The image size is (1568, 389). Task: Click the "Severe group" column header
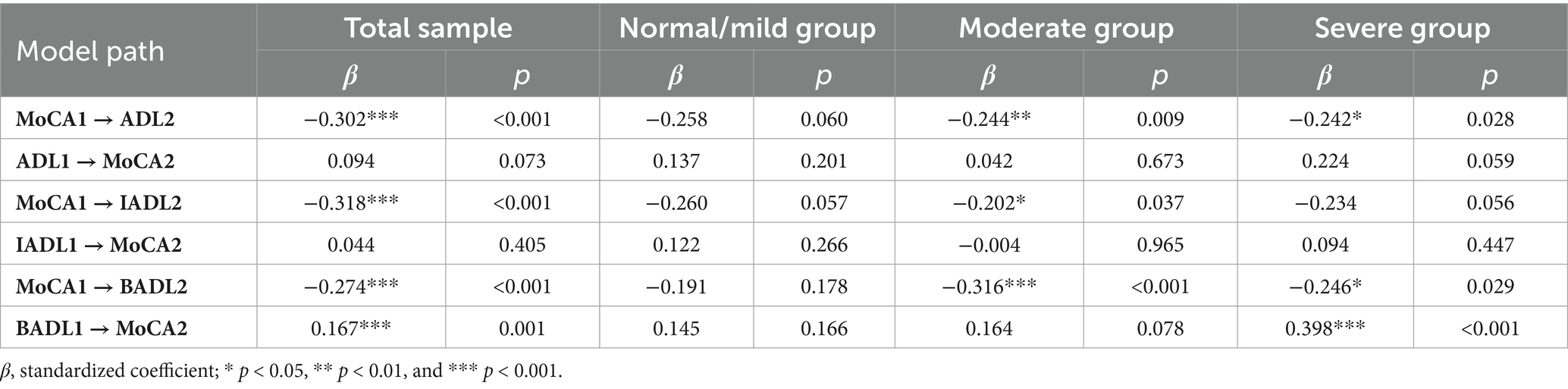click(1401, 28)
